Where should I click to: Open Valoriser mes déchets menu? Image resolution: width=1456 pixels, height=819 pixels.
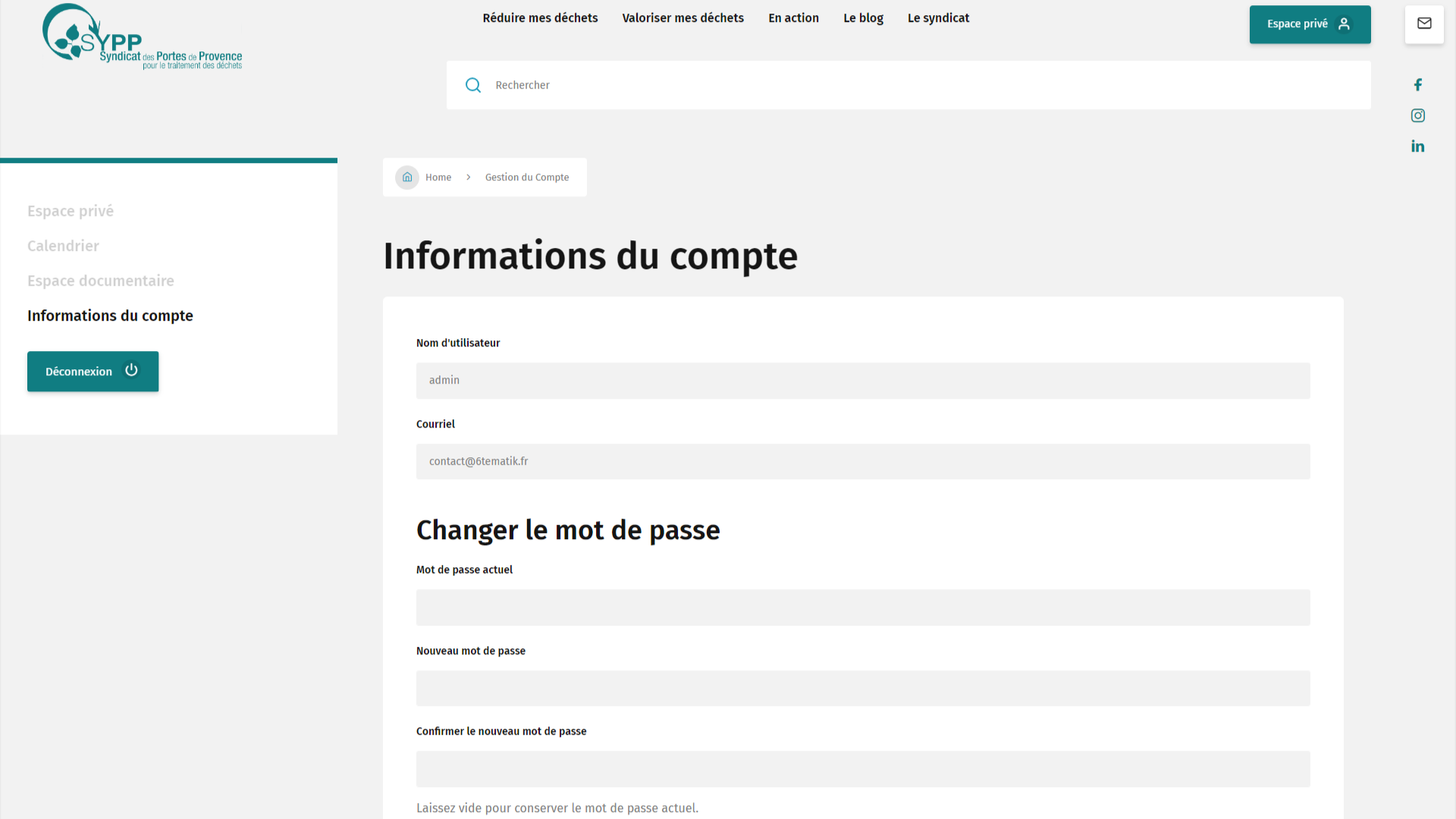pos(682,18)
